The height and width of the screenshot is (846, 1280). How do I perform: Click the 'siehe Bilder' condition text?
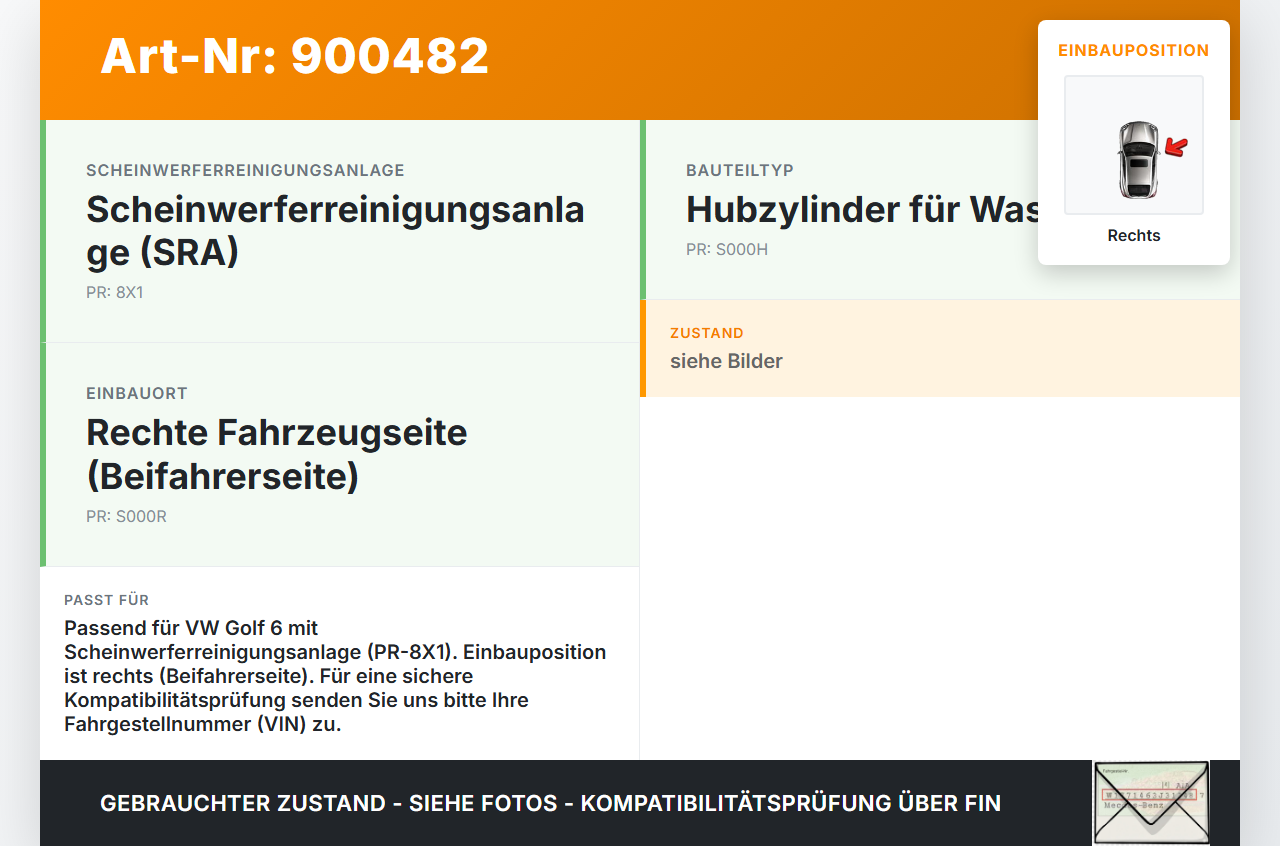tap(726, 361)
